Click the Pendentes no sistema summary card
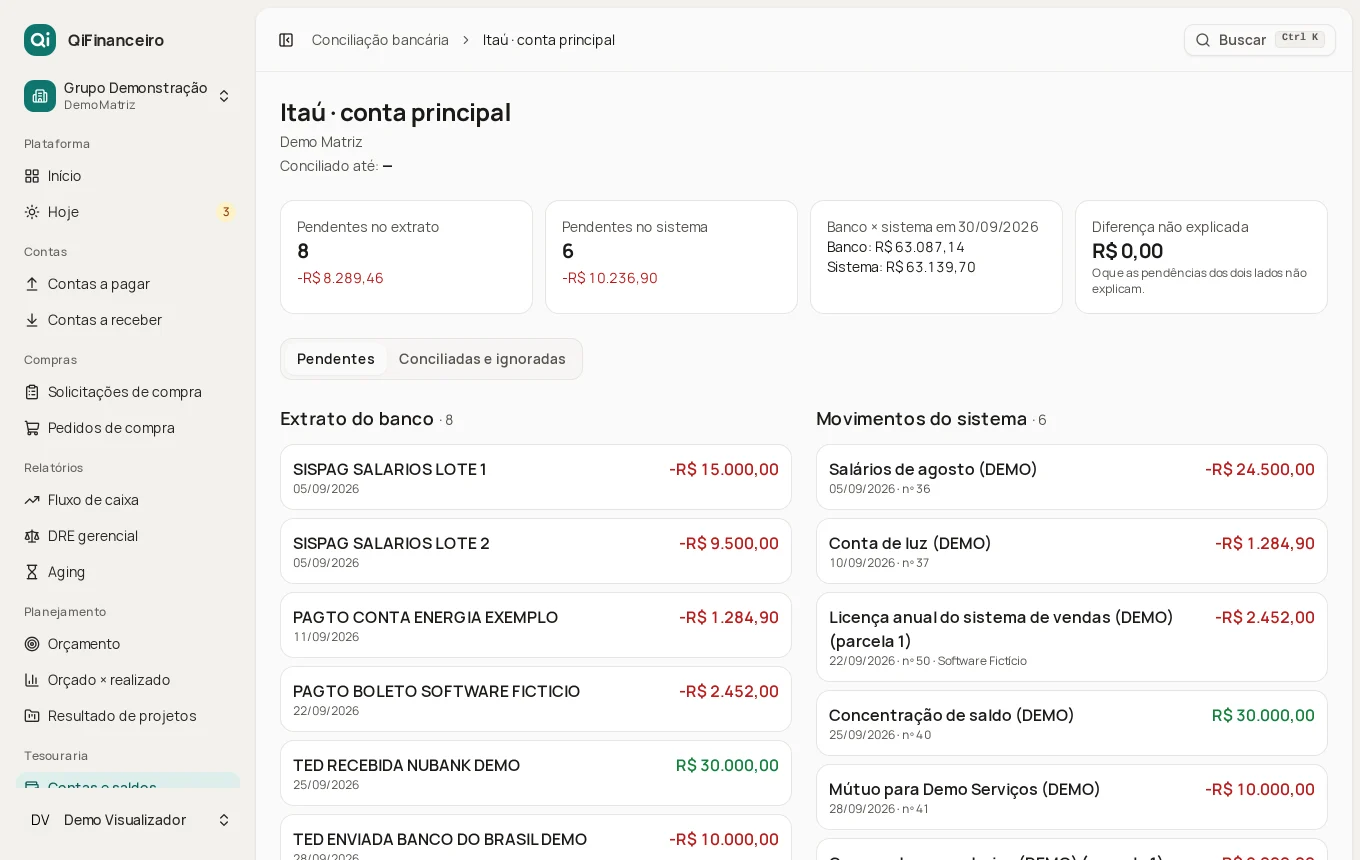The width and height of the screenshot is (1360, 860). (x=671, y=257)
